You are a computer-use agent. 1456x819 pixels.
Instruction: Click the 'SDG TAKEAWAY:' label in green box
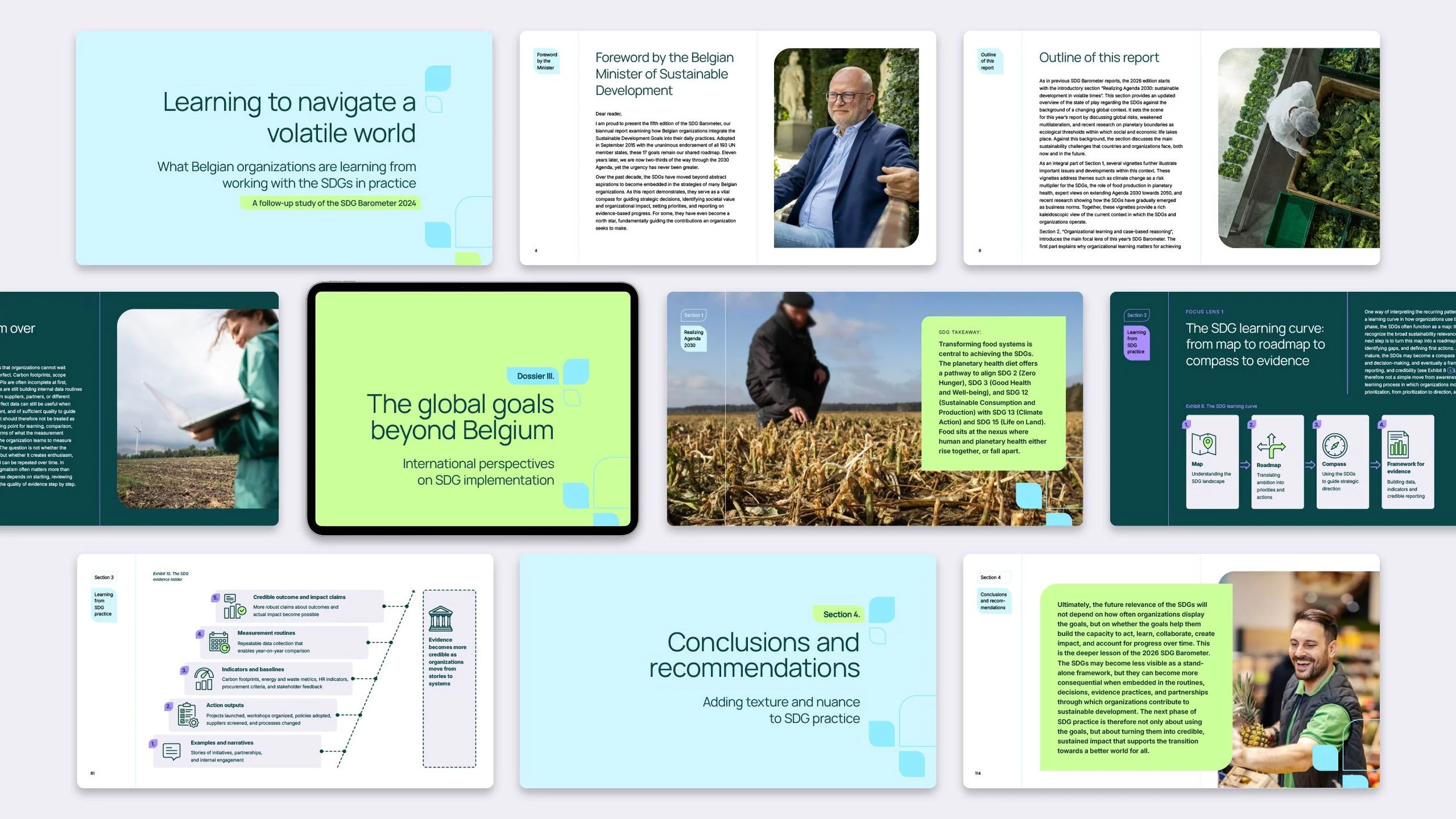(959, 332)
